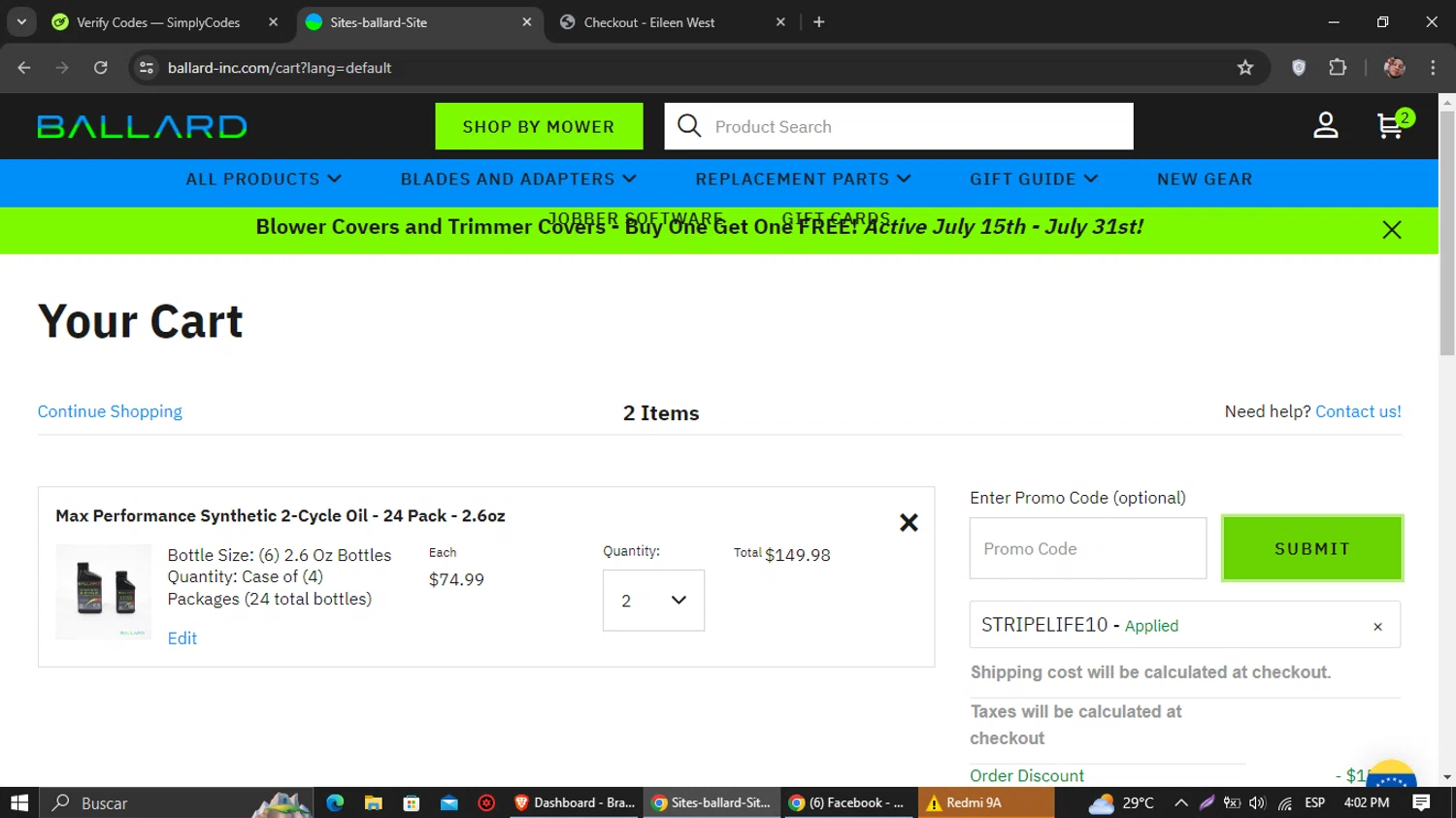This screenshot has height=818, width=1456.
Task: Open the volume control in system tray
Action: (1258, 802)
